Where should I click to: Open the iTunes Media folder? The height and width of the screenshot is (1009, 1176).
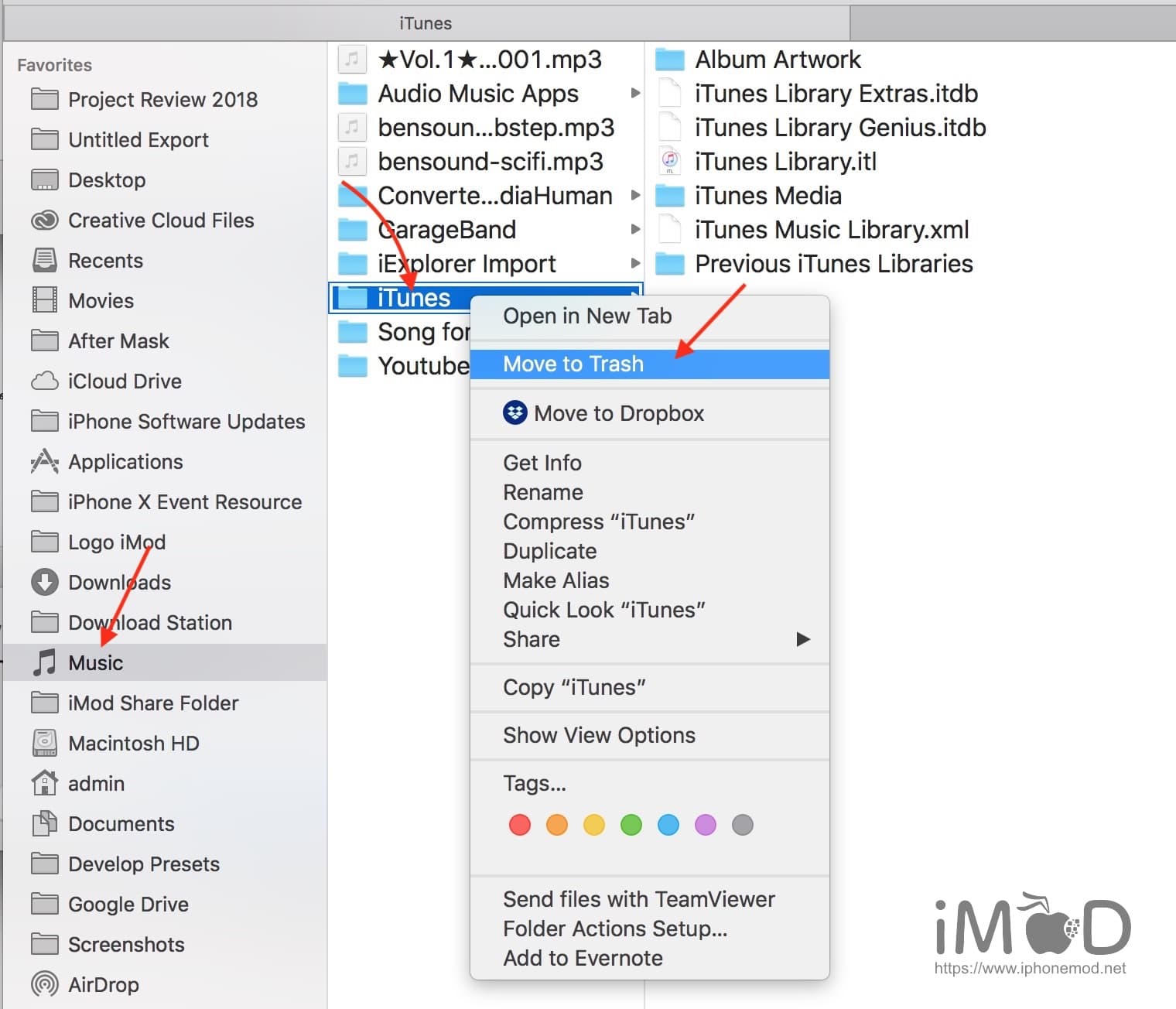(x=767, y=196)
